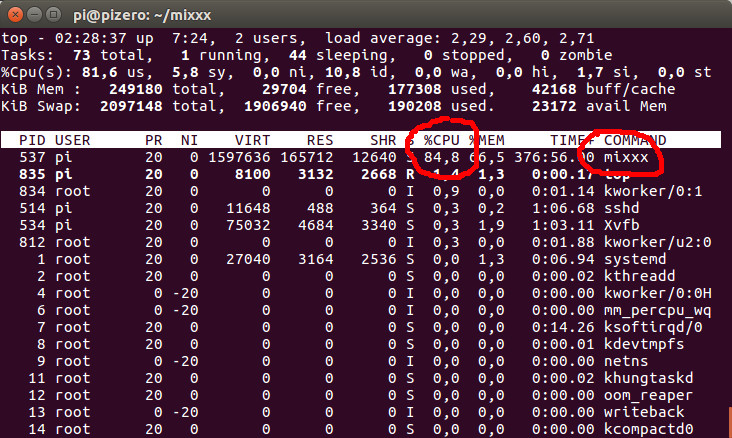This screenshot has height=438, width=732.
Task: Click the PID 812 cell
Action: pyautogui.click(x=32, y=242)
